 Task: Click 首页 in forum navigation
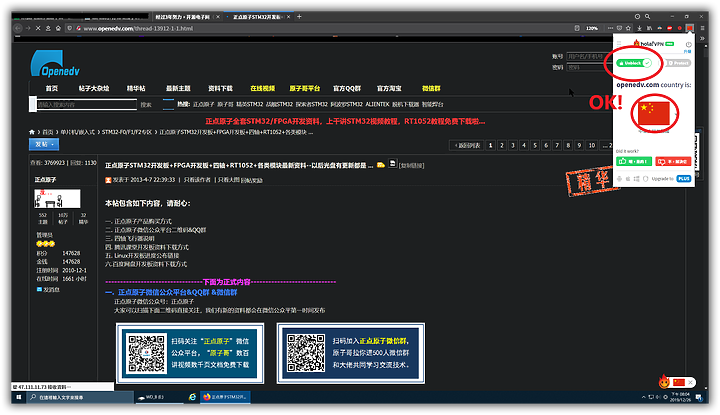click(52, 88)
